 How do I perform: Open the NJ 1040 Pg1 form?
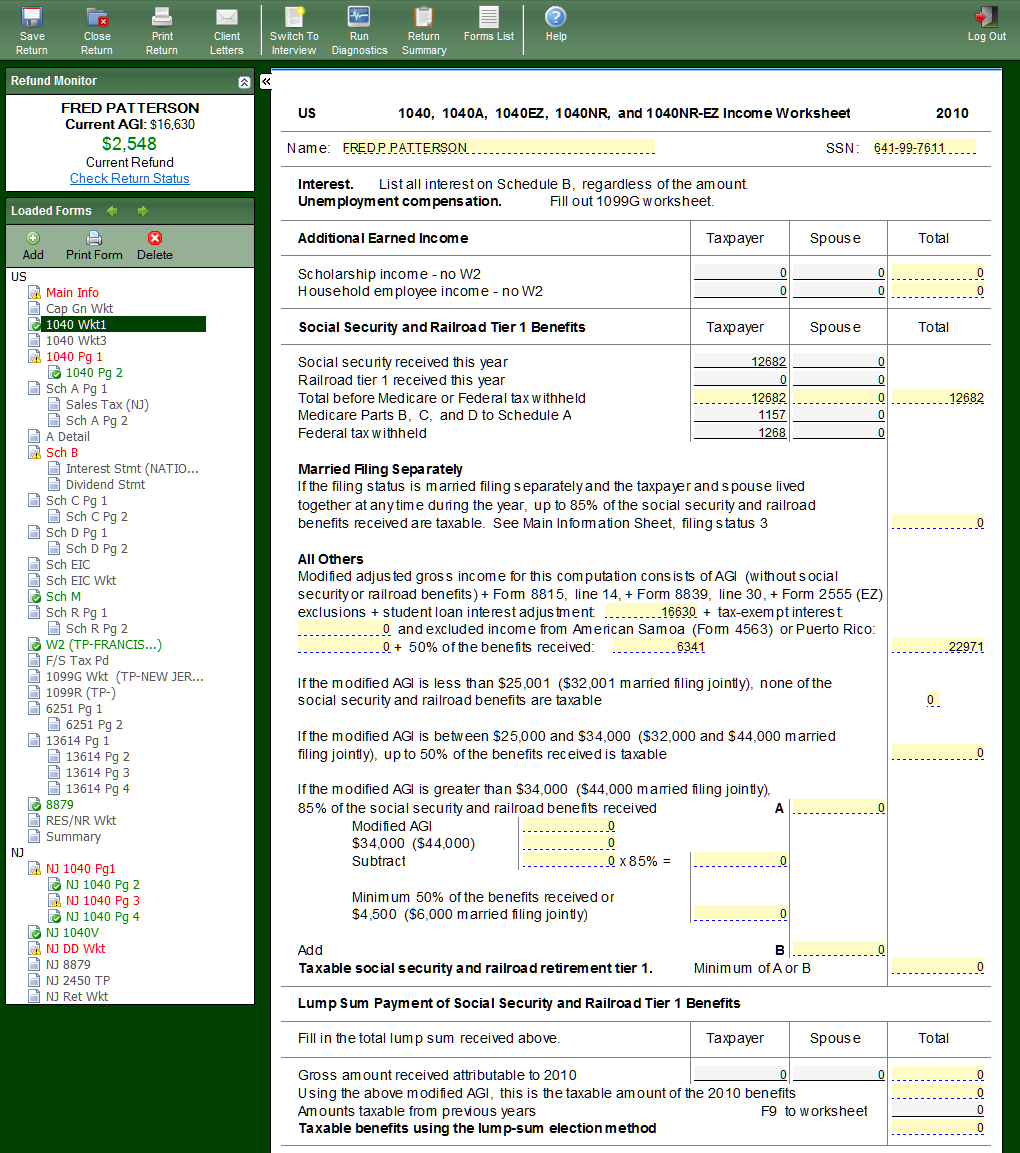(80, 868)
